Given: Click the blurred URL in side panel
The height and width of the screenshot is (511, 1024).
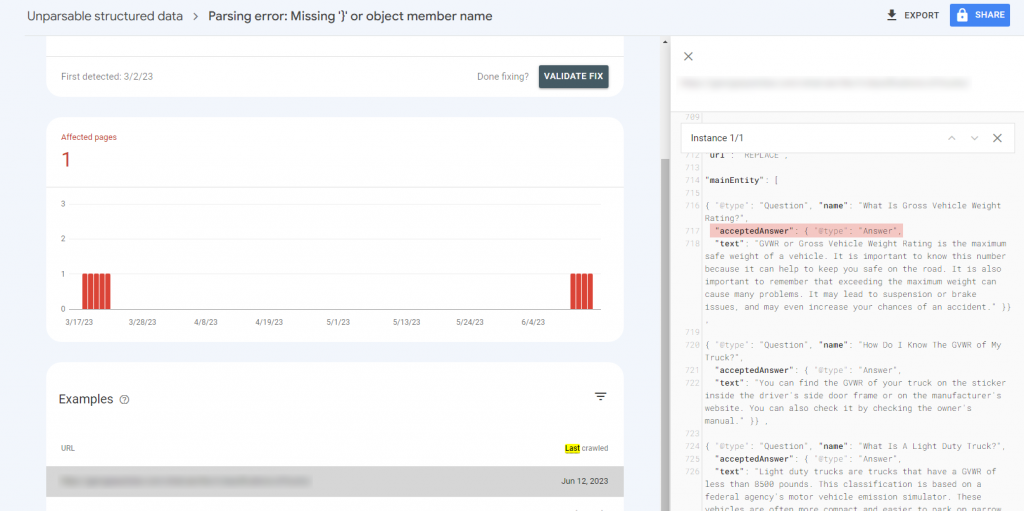Looking at the screenshot, I should point(823,83).
